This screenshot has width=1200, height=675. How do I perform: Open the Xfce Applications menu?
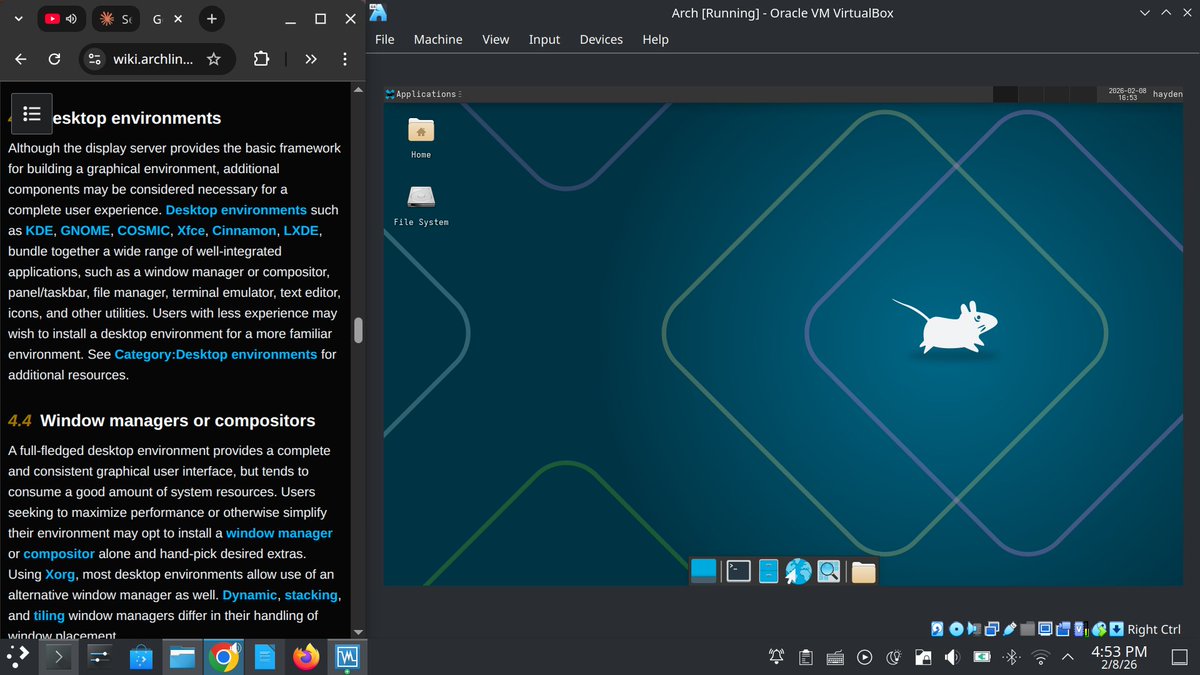(x=422, y=94)
